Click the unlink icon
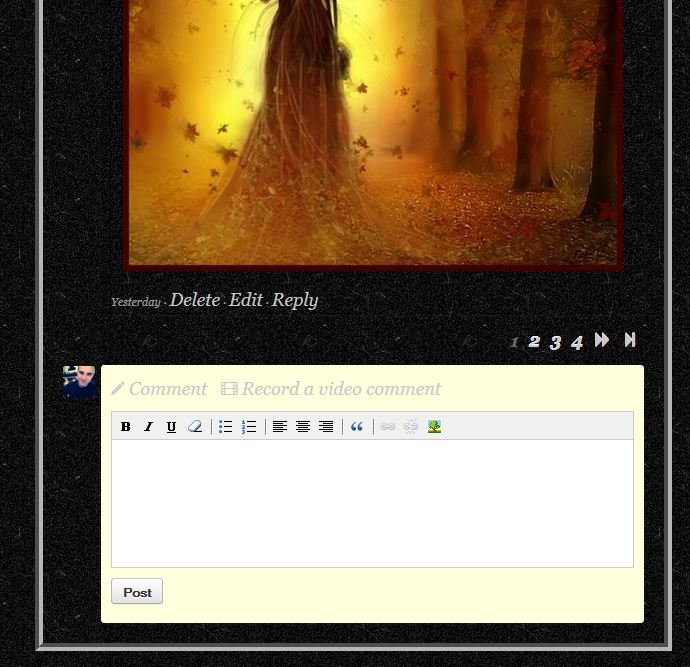Screen dimensions: 690x667 411,426
